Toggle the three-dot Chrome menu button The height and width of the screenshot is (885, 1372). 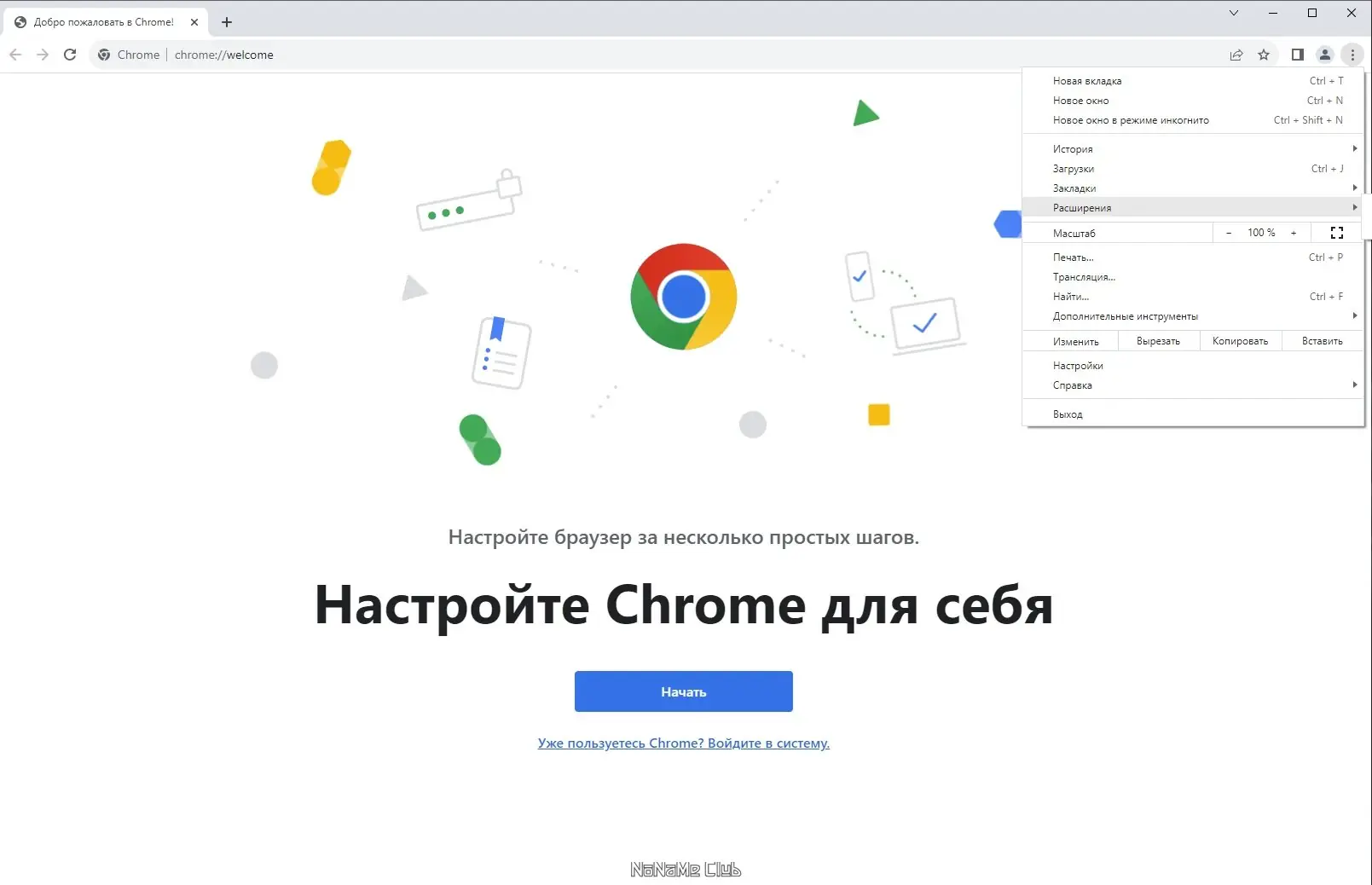coord(1352,55)
